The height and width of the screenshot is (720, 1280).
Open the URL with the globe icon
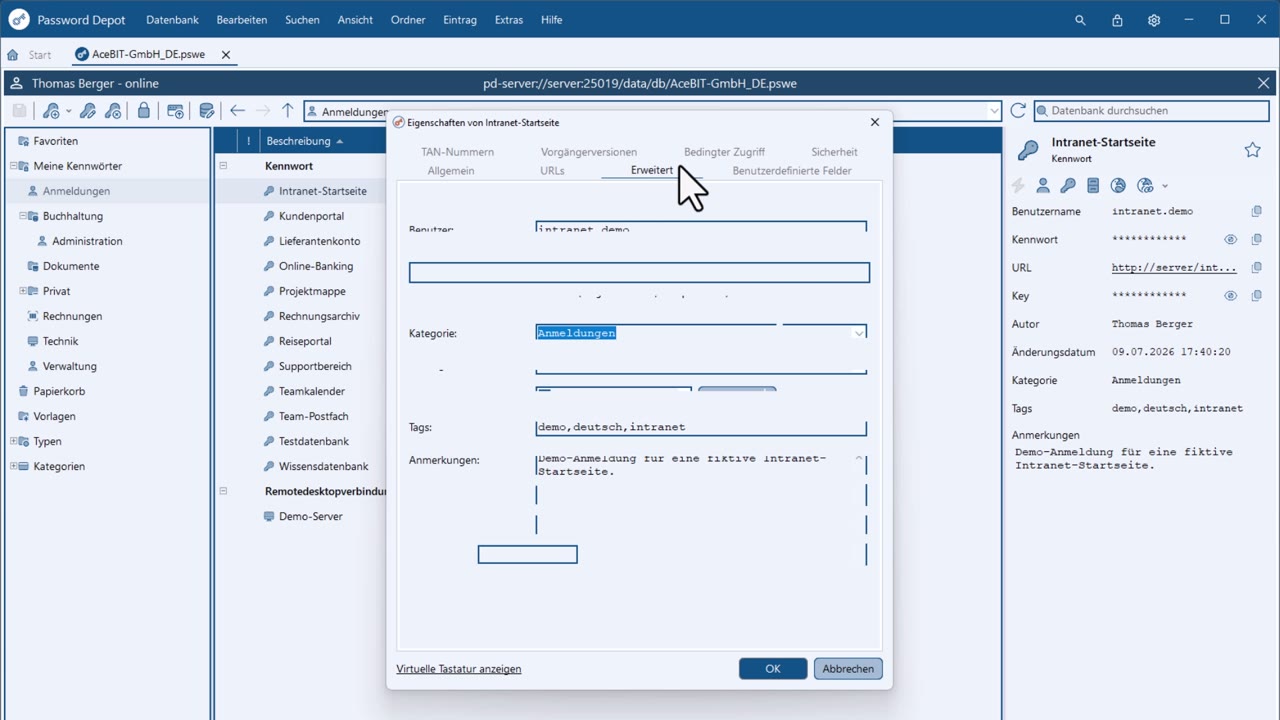pos(1118,185)
